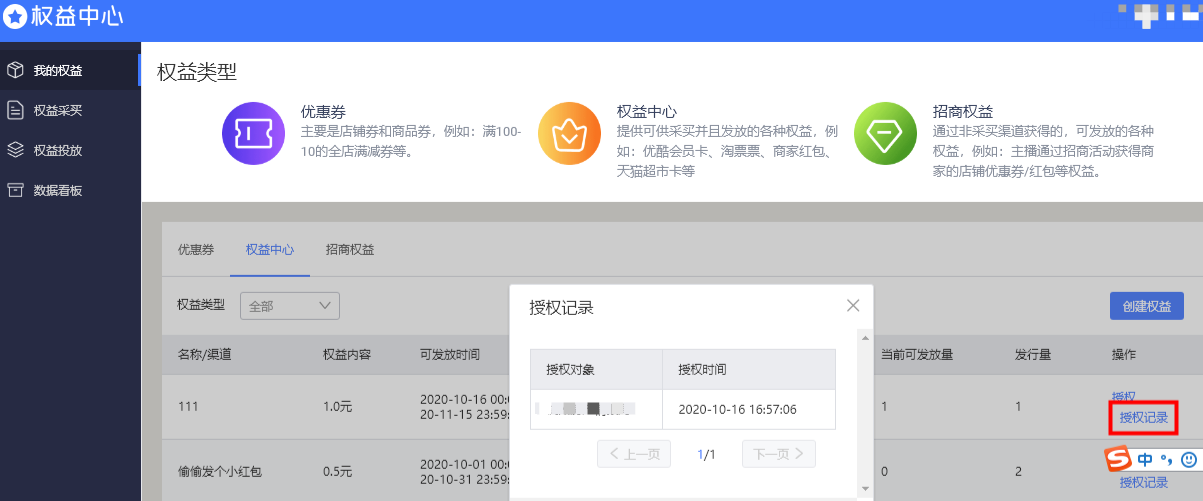Click the 可发放时间 column header
Viewport: 1203px width, 501px height.
(x=450, y=355)
